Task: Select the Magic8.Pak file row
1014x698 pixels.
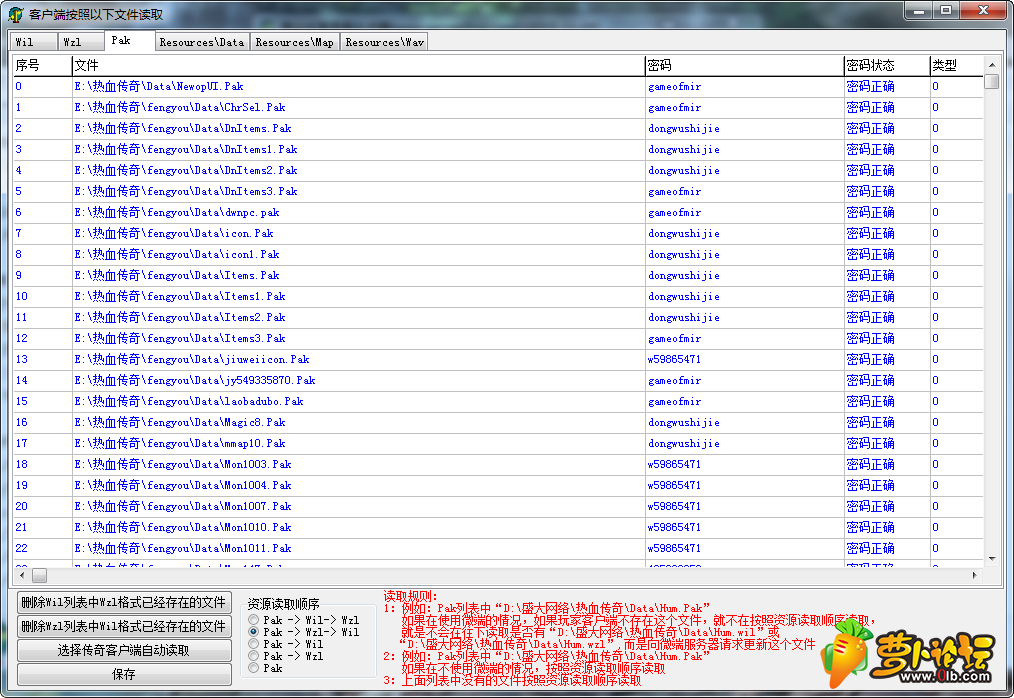Action: (498, 422)
